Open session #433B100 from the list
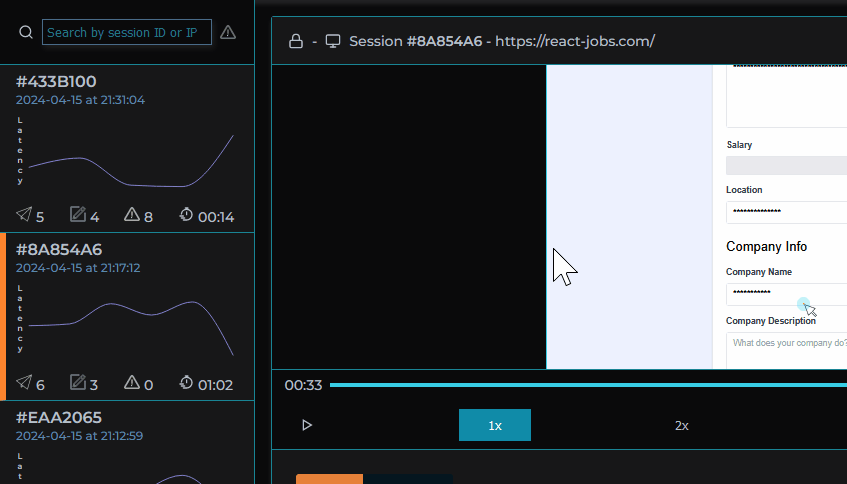 pos(56,81)
